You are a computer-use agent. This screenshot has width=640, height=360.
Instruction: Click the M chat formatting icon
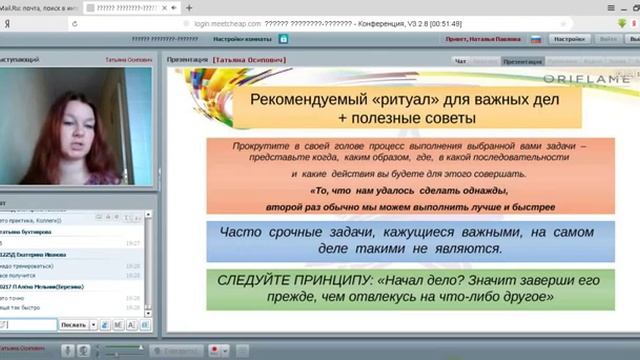point(118,325)
